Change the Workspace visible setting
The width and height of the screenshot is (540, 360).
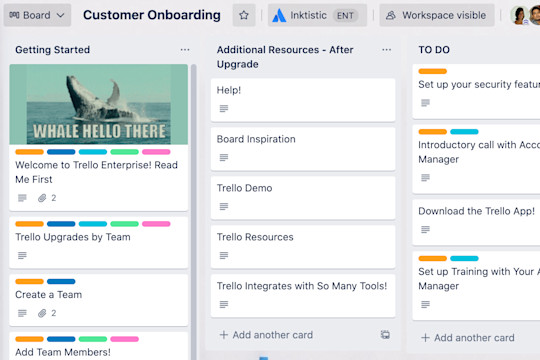click(437, 15)
